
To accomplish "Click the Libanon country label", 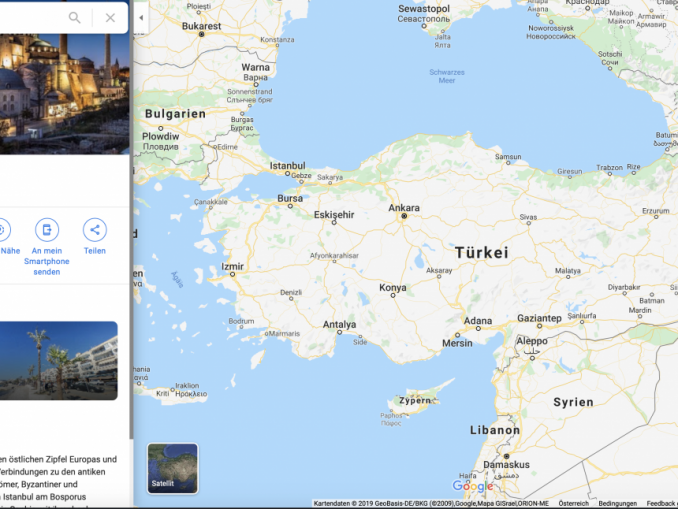I will [495, 430].
